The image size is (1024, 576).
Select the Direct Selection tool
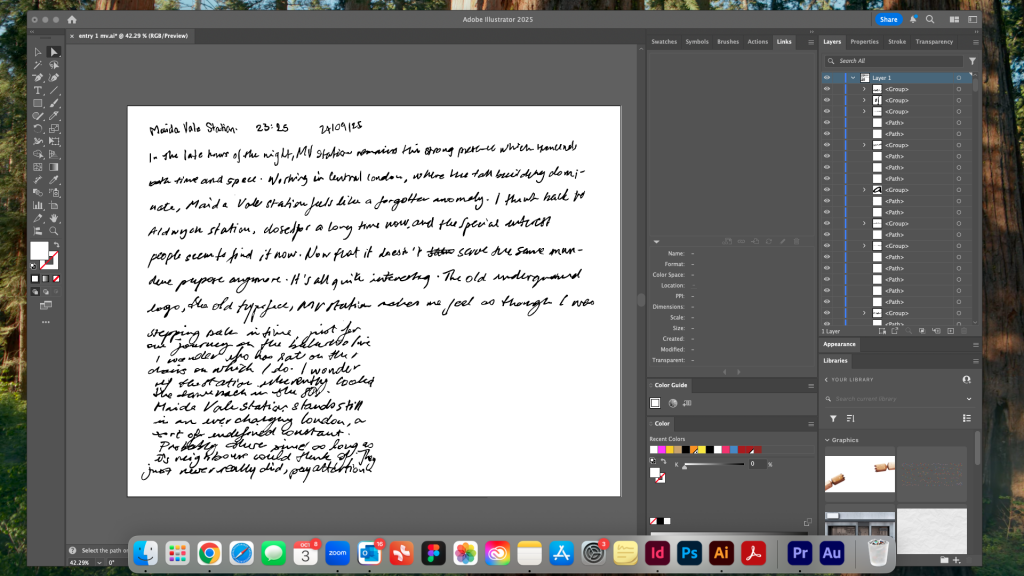[54, 52]
